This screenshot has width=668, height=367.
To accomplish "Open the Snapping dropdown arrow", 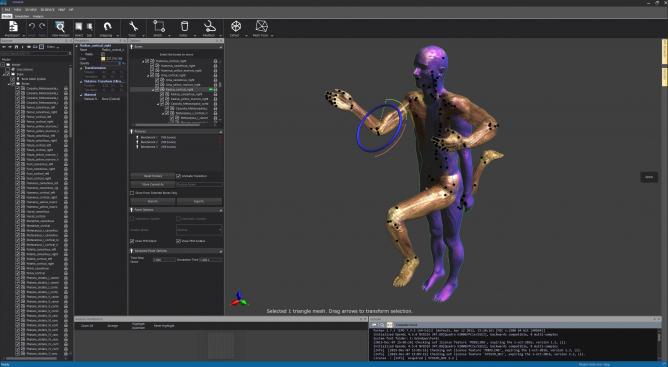I will (x=117, y=36).
